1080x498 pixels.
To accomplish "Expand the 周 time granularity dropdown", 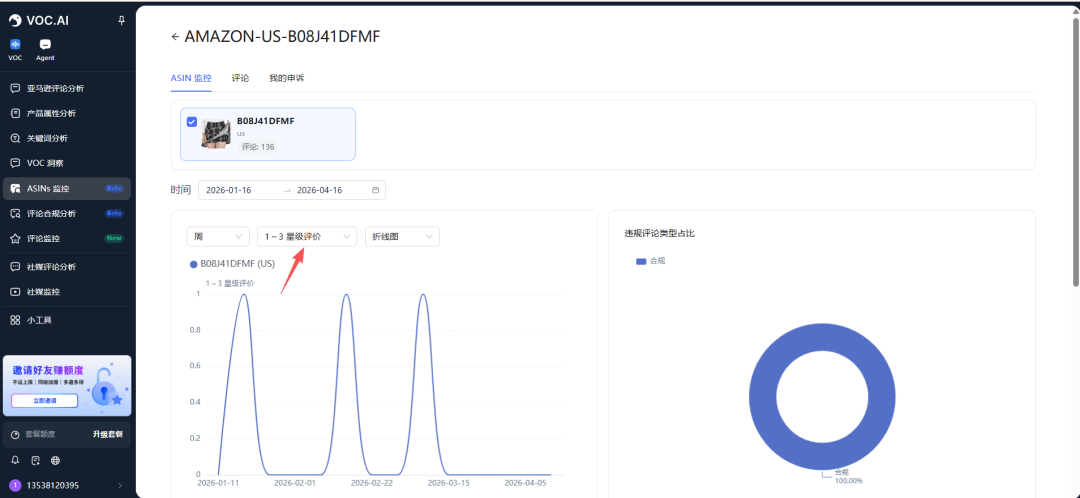I will pyautogui.click(x=218, y=236).
